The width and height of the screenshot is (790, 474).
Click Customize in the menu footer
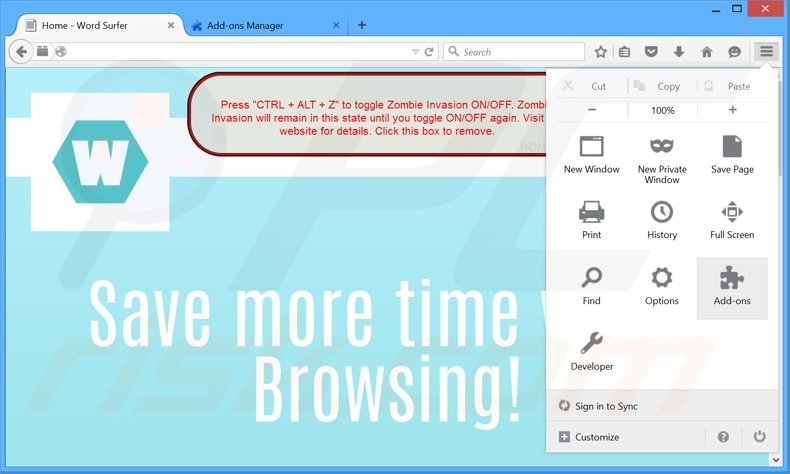(x=596, y=437)
